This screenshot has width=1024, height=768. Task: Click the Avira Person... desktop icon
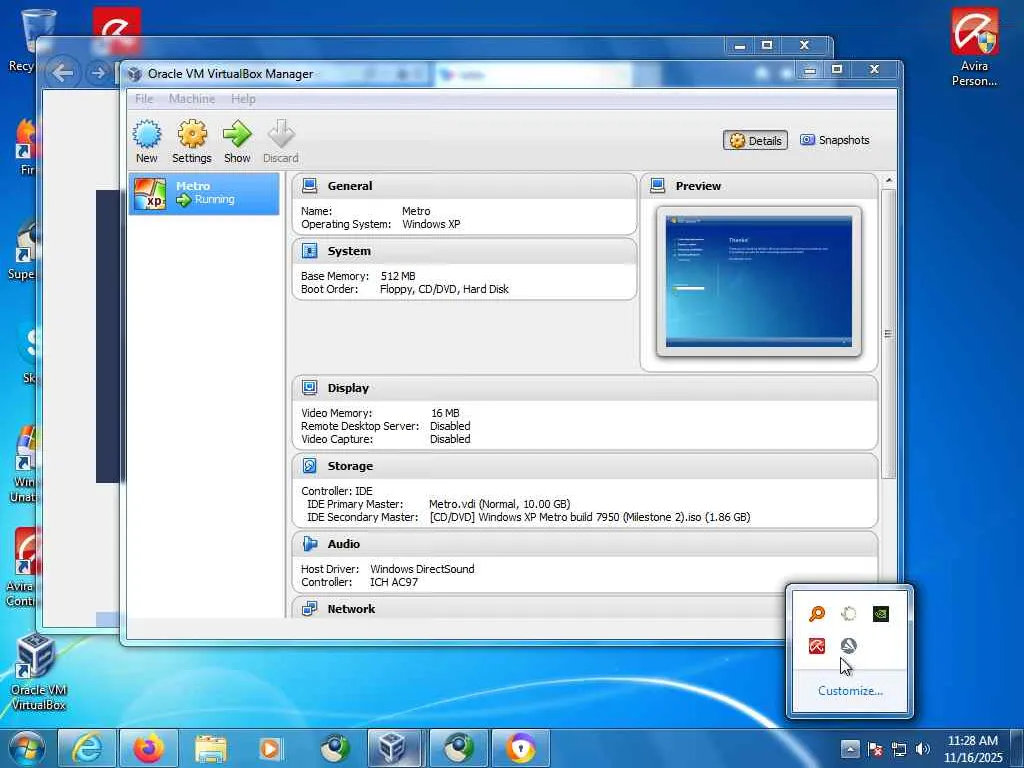[x=974, y=47]
